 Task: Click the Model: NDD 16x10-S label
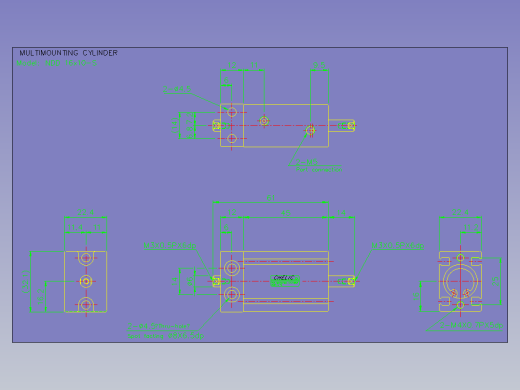tap(57, 63)
